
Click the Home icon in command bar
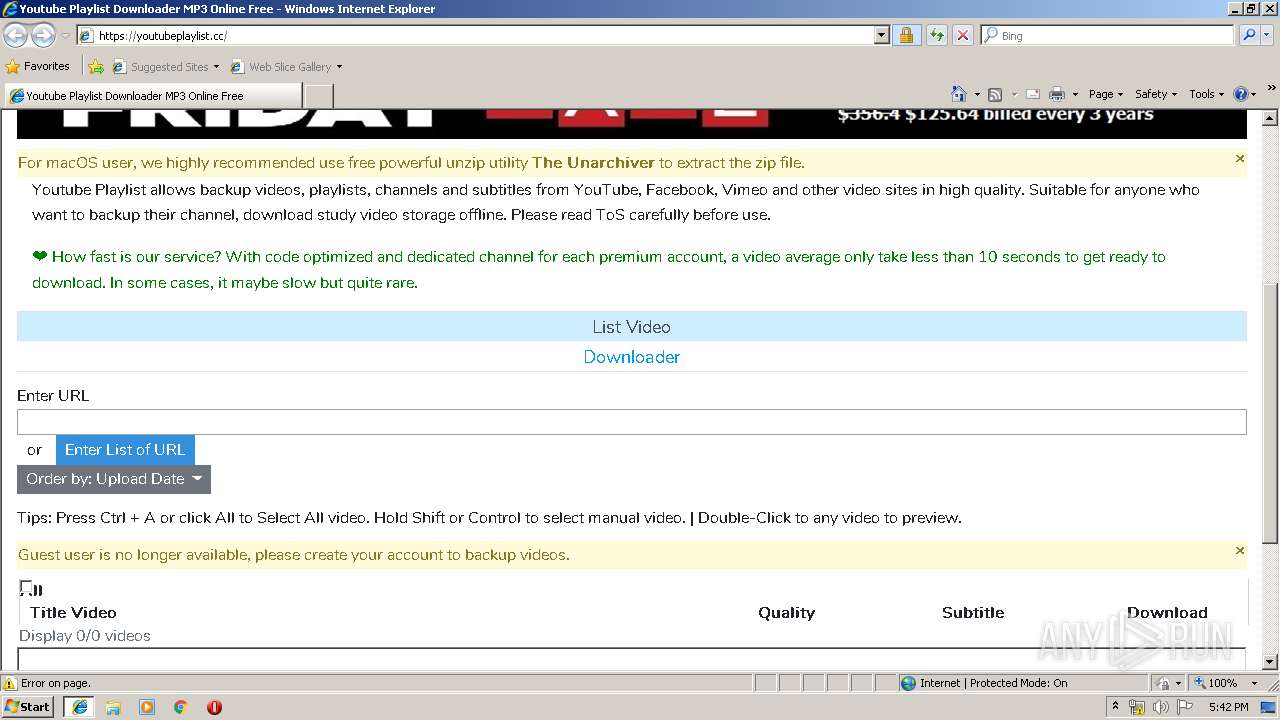pyautogui.click(x=959, y=94)
